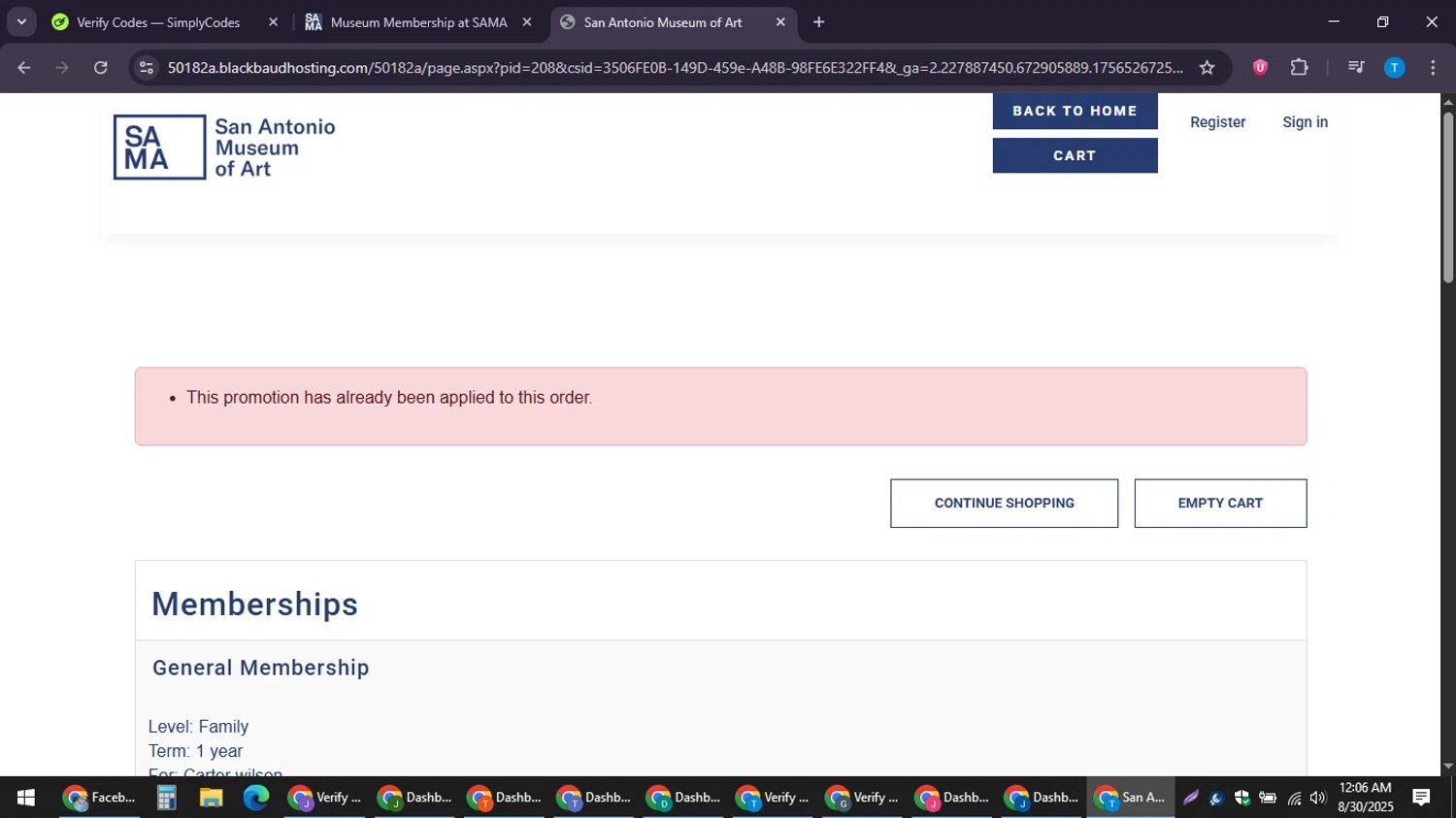1456x818 pixels.
Task: Click the scrollbar down arrow
Action: pos(1447,767)
